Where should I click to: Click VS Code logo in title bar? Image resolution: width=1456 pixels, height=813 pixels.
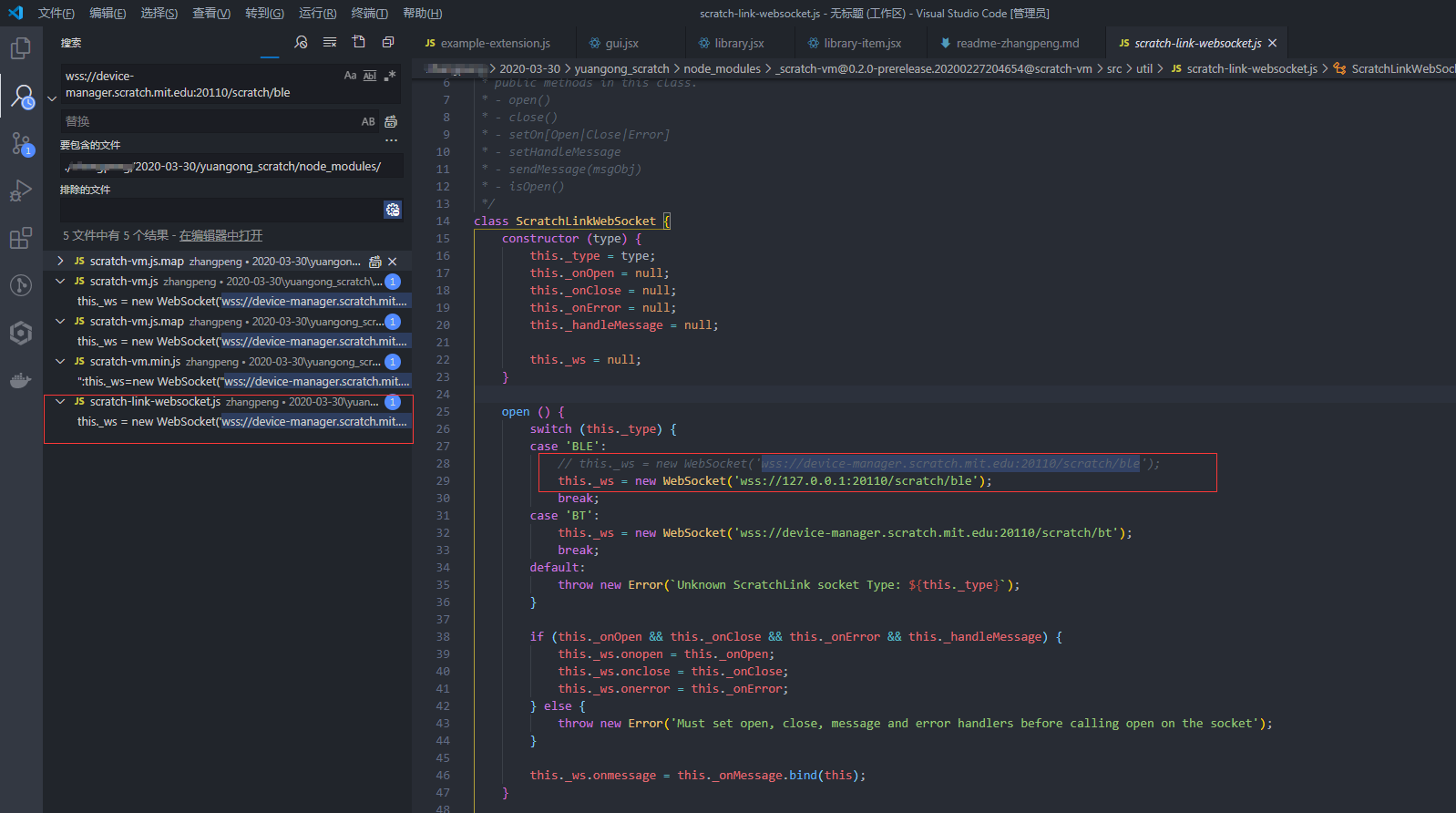15,13
